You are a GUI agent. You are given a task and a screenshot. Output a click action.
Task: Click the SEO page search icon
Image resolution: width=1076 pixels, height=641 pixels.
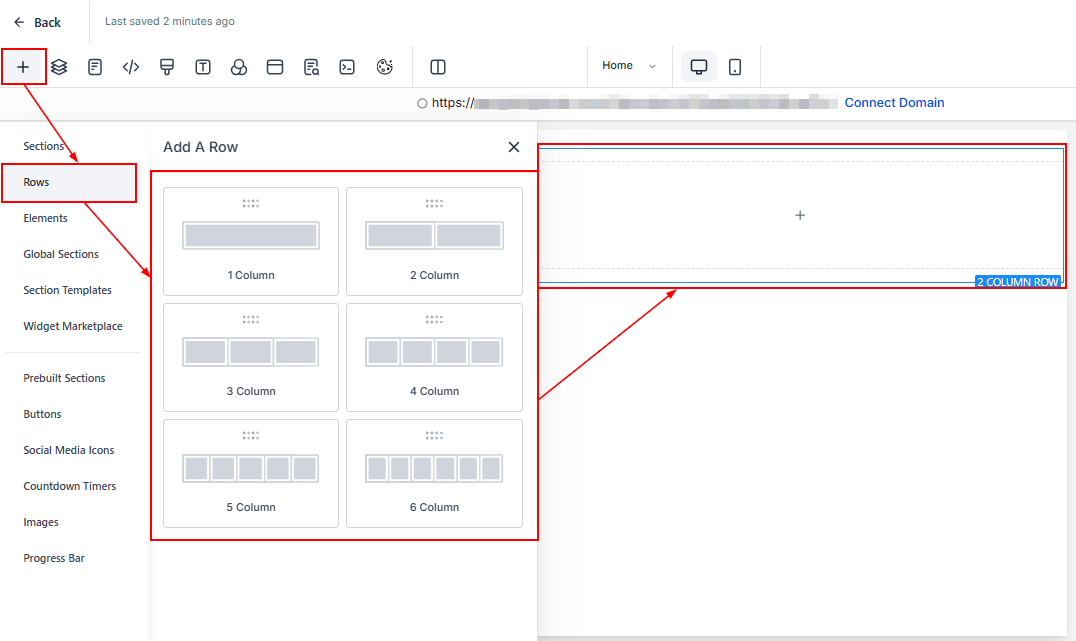[311, 67]
